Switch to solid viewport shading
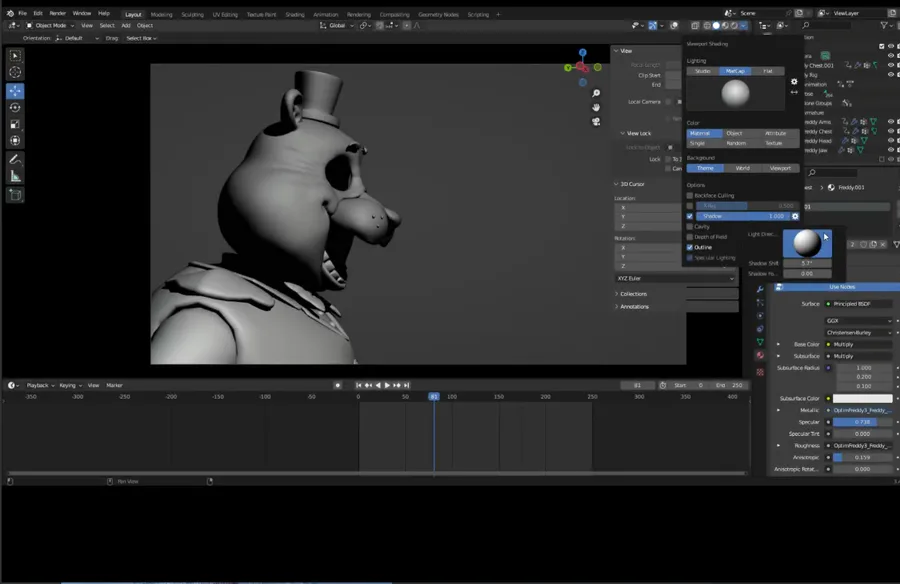 coord(716,26)
